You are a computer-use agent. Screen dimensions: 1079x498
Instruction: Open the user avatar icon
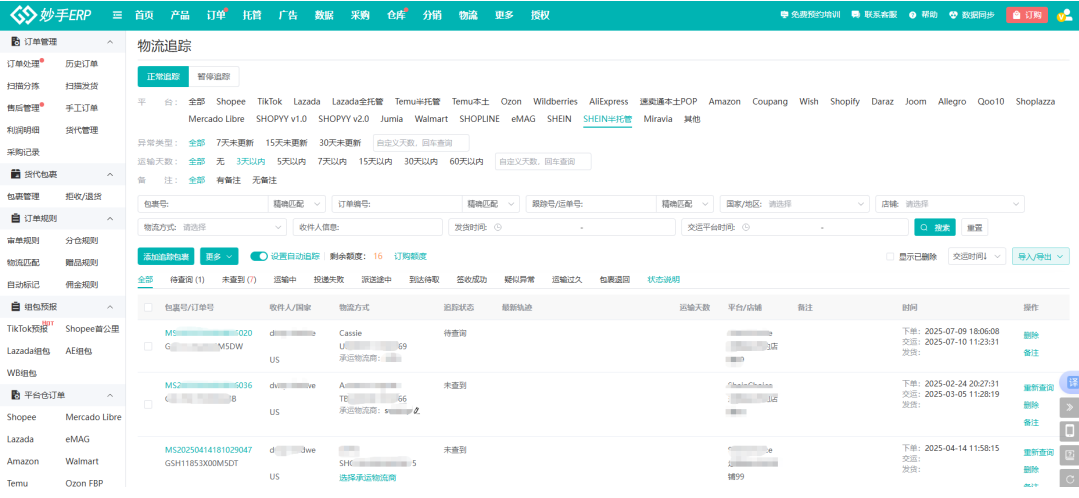1064,17
